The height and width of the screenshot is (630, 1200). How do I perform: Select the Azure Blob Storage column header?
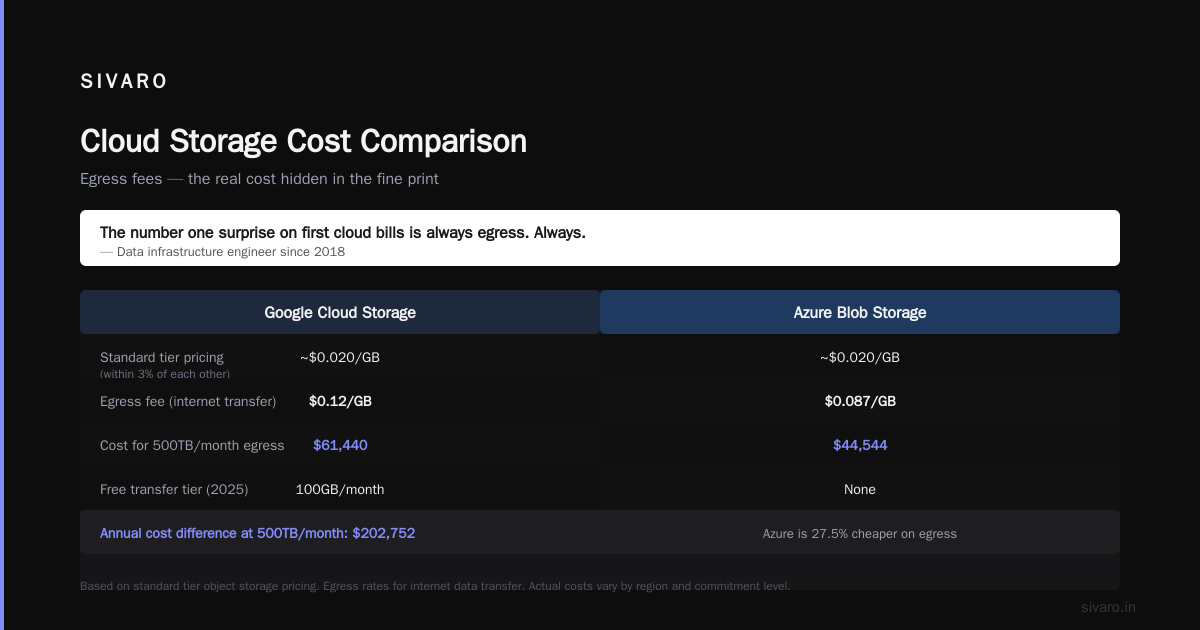(860, 312)
